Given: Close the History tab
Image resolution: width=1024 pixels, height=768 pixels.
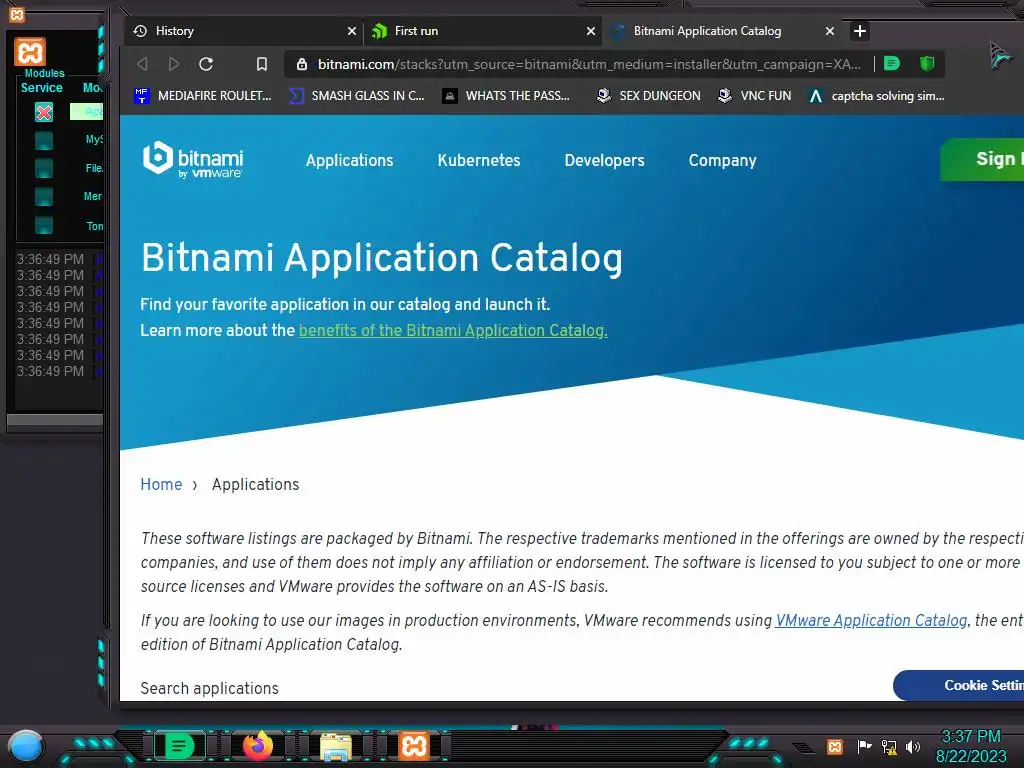Looking at the screenshot, I should coord(351,31).
